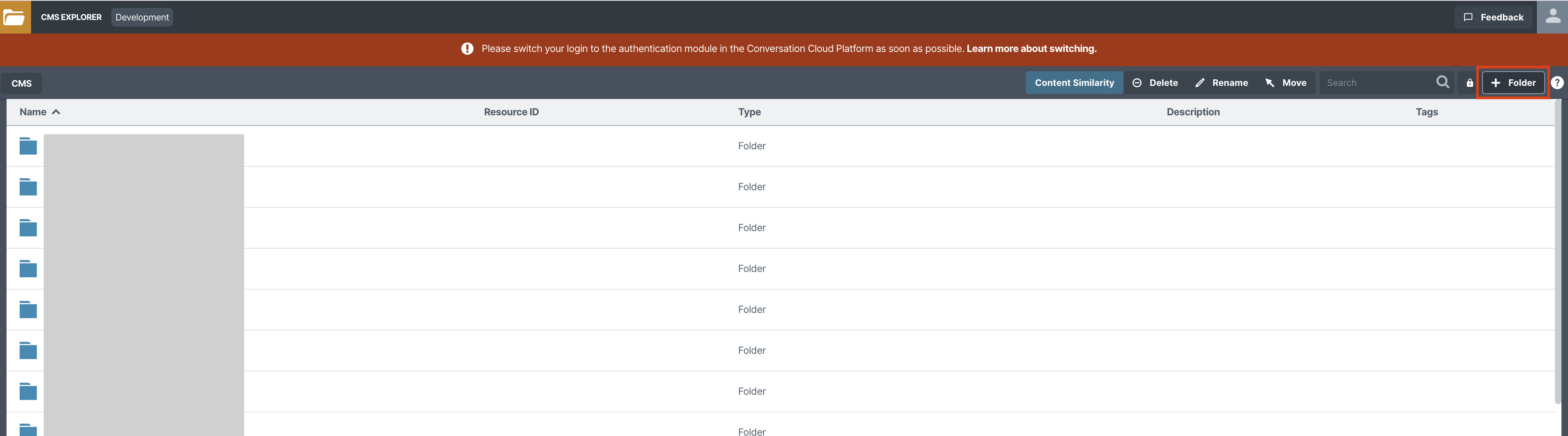Click the lock icon in the toolbar
The height and width of the screenshot is (436, 1568).
pyautogui.click(x=1469, y=83)
